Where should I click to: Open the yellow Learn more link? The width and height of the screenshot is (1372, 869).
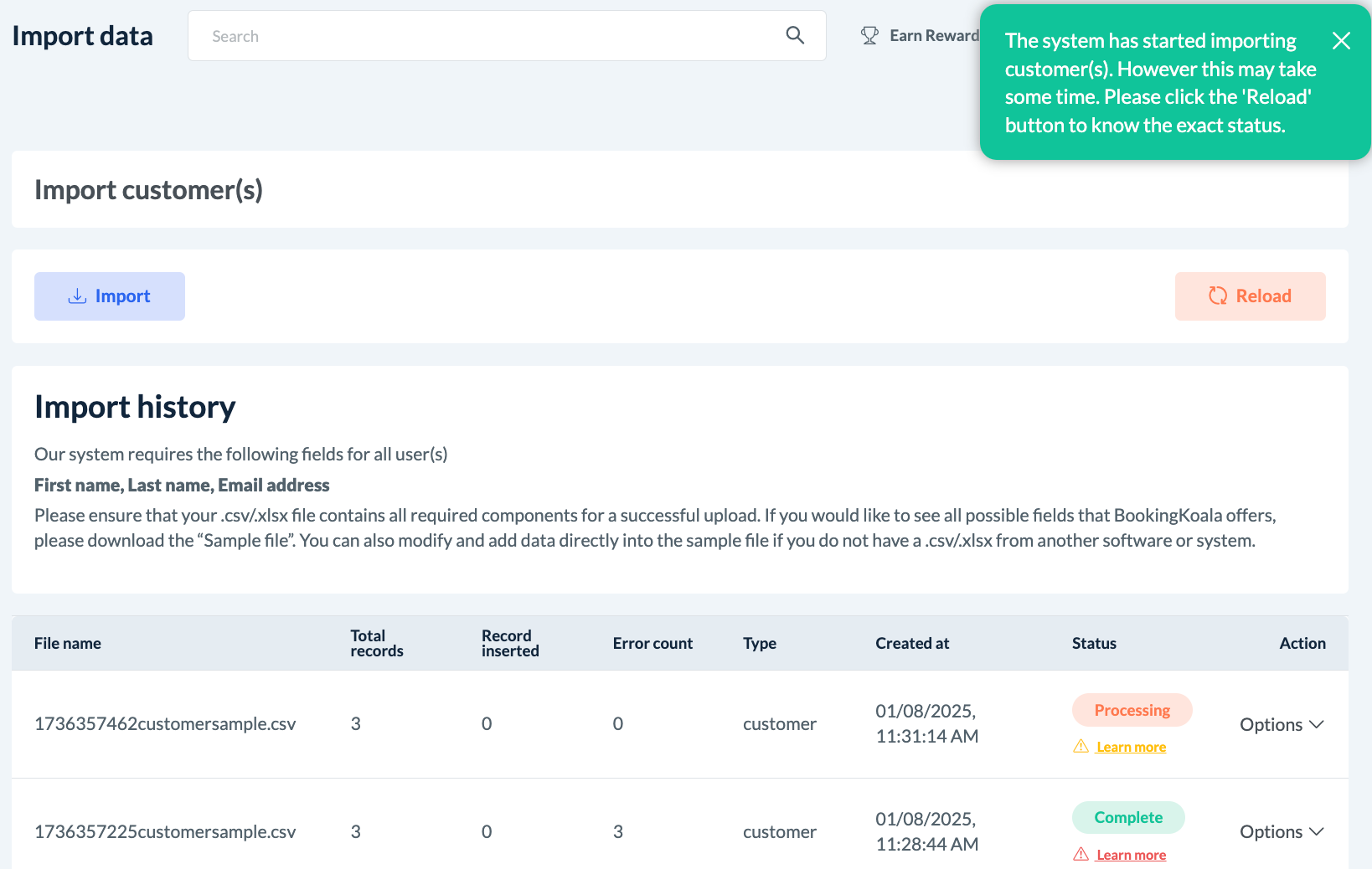1131,747
